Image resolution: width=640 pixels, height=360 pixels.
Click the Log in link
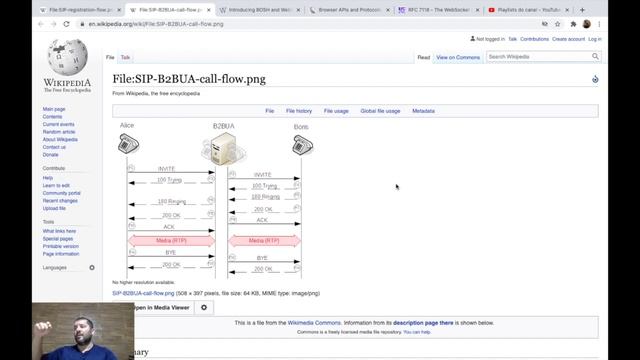click(595, 39)
